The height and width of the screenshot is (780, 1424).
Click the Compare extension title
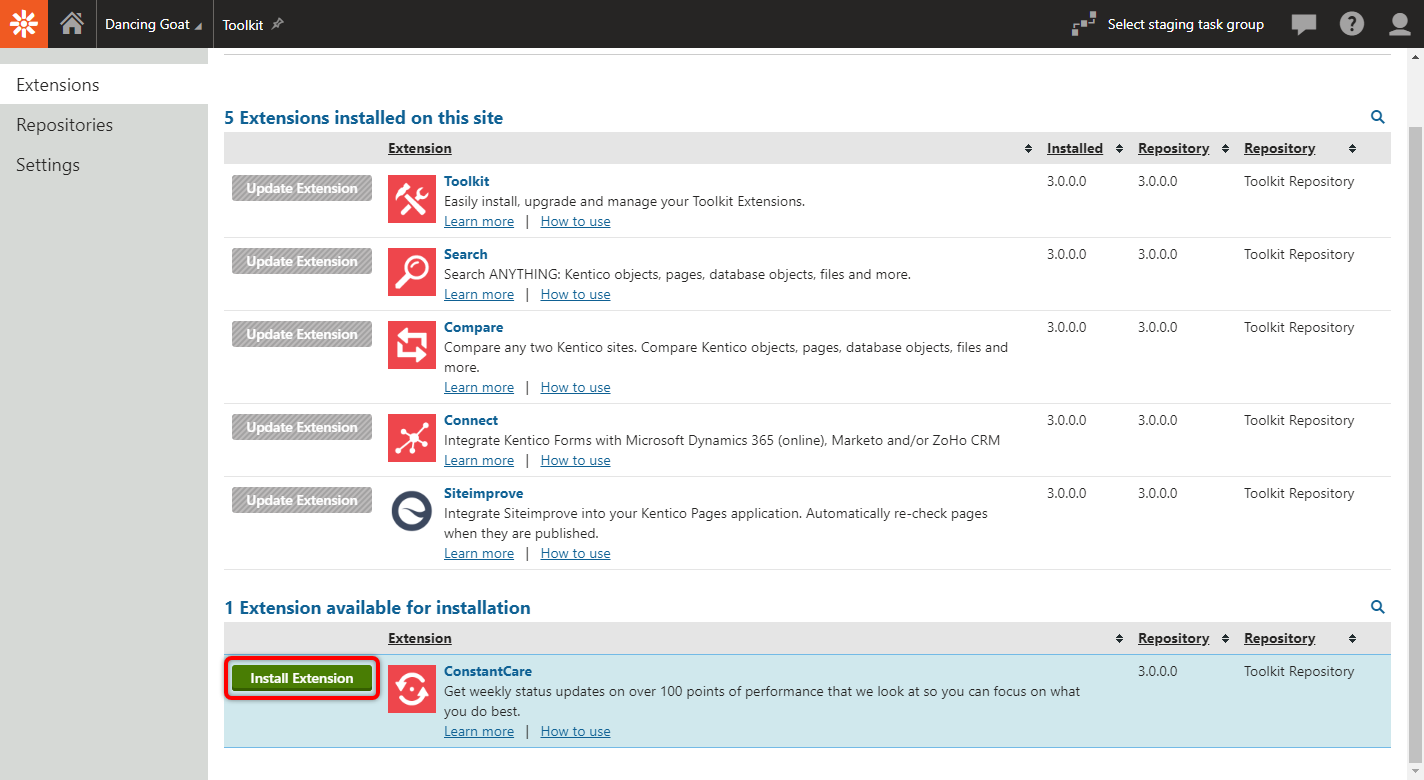coord(474,327)
